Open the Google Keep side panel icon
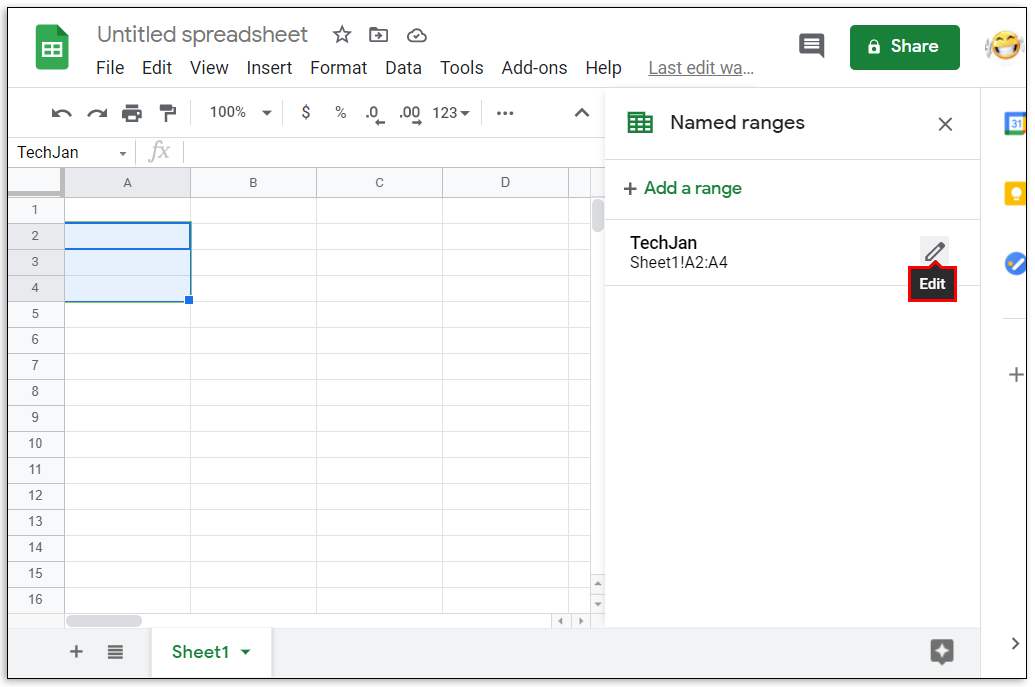The height and width of the screenshot is (687, 1035). (1014, 193)
